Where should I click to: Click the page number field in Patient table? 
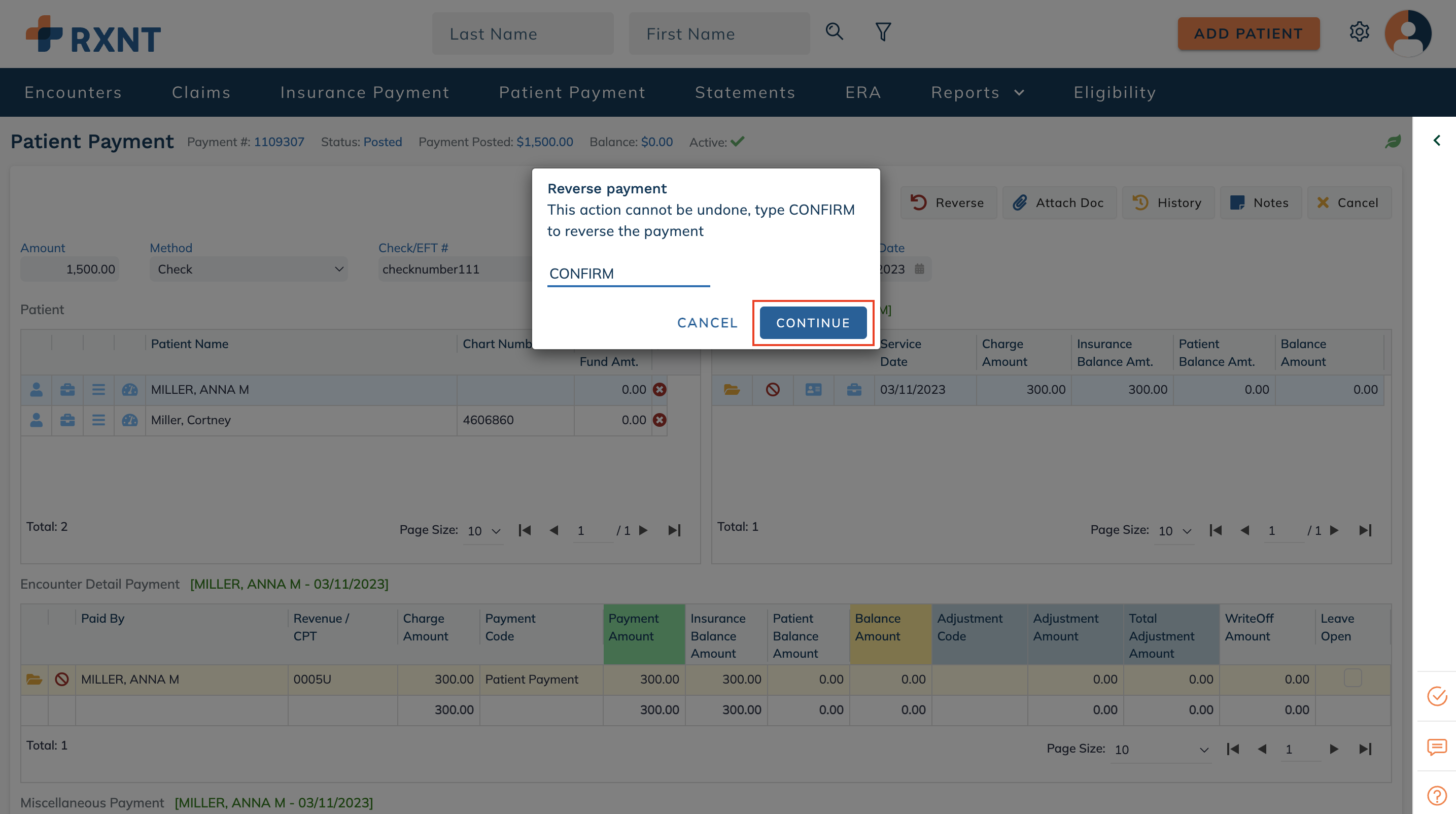point(593,531)
